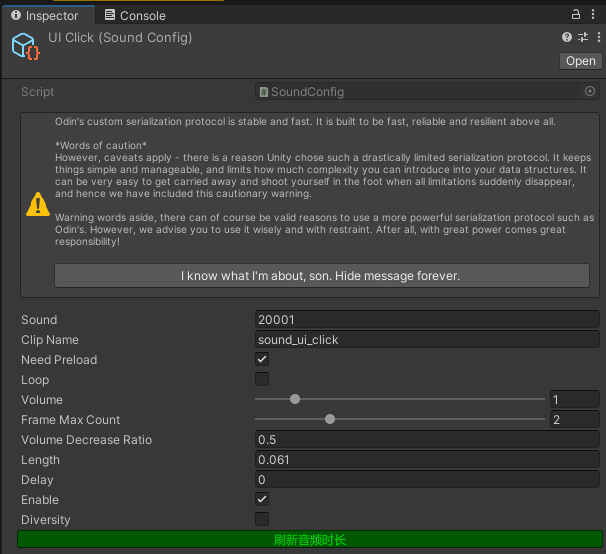Tick the Diversity checkbox
The height and width of the screenshot is (554, 606).
tap(262, 519)
